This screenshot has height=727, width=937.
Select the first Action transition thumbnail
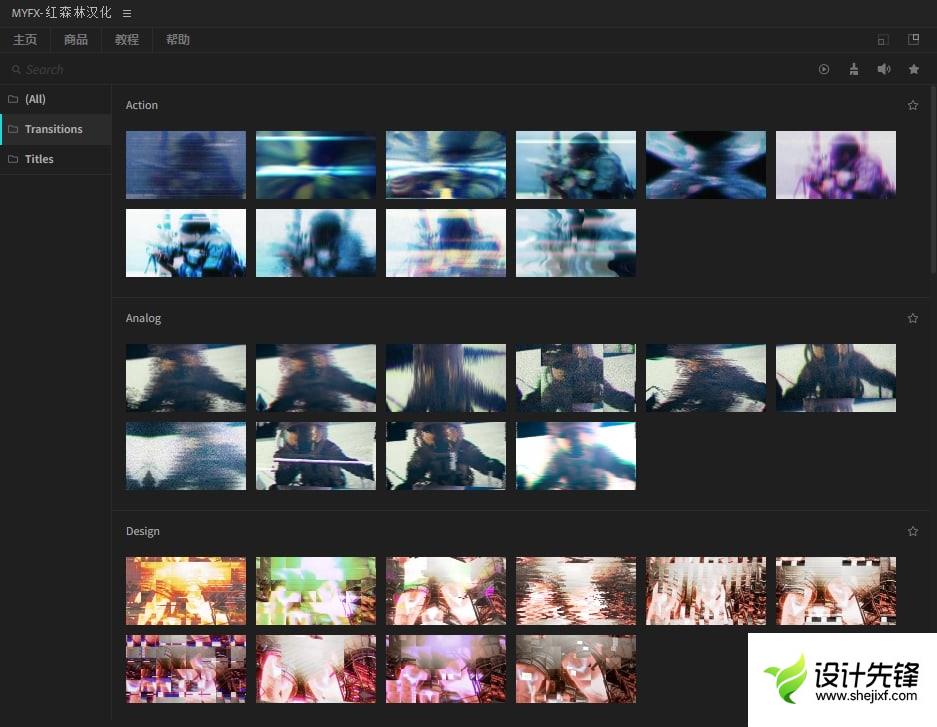click(186, 165)
